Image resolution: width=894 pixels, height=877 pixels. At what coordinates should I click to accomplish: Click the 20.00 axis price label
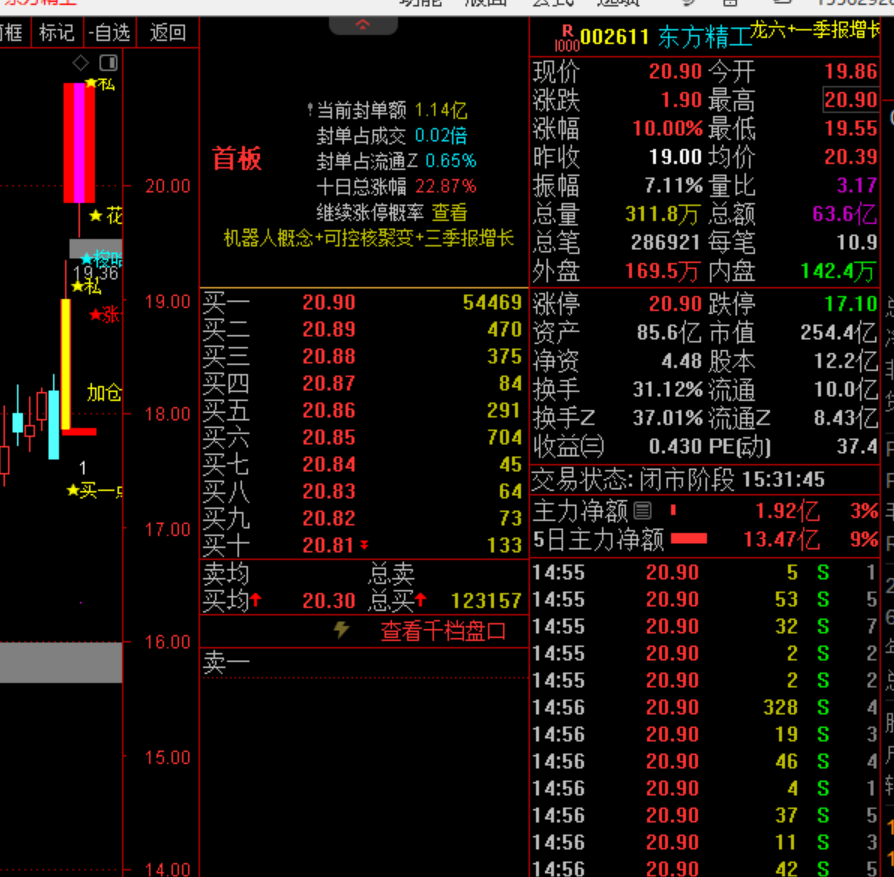[x=168, y=186]
